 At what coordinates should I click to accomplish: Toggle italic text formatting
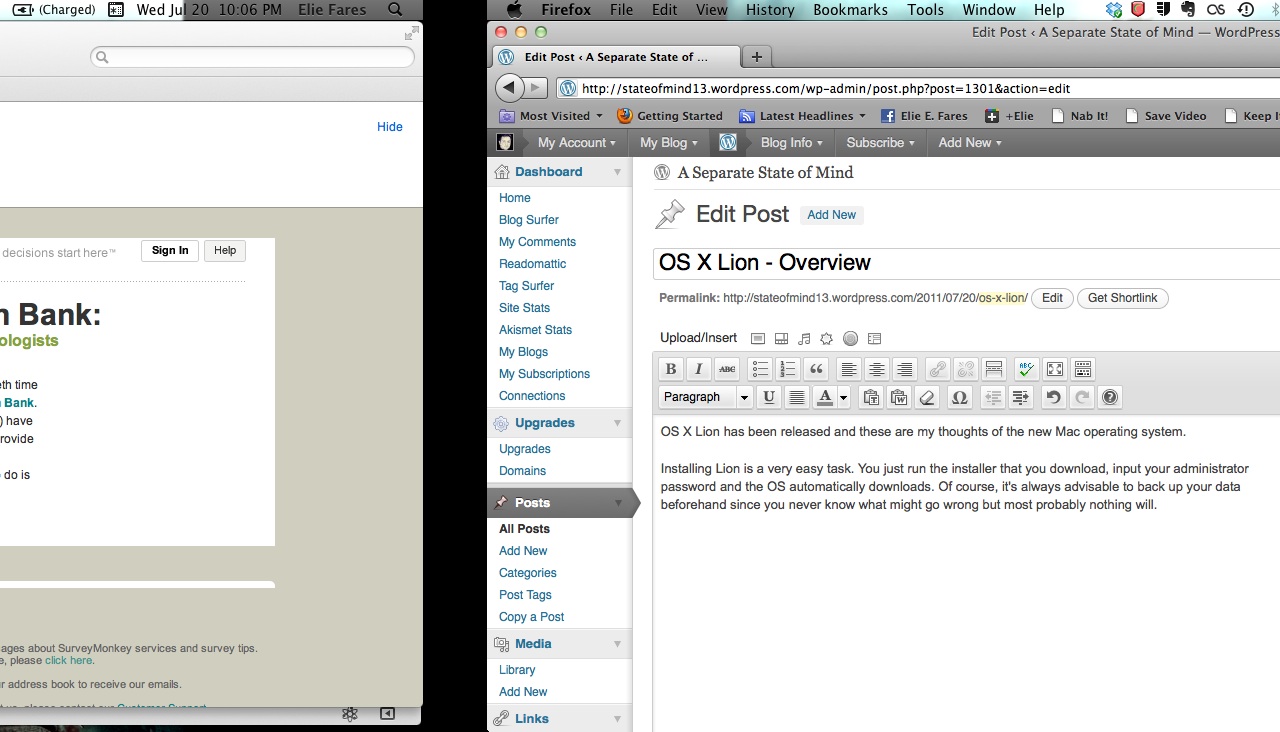(699, 369)
